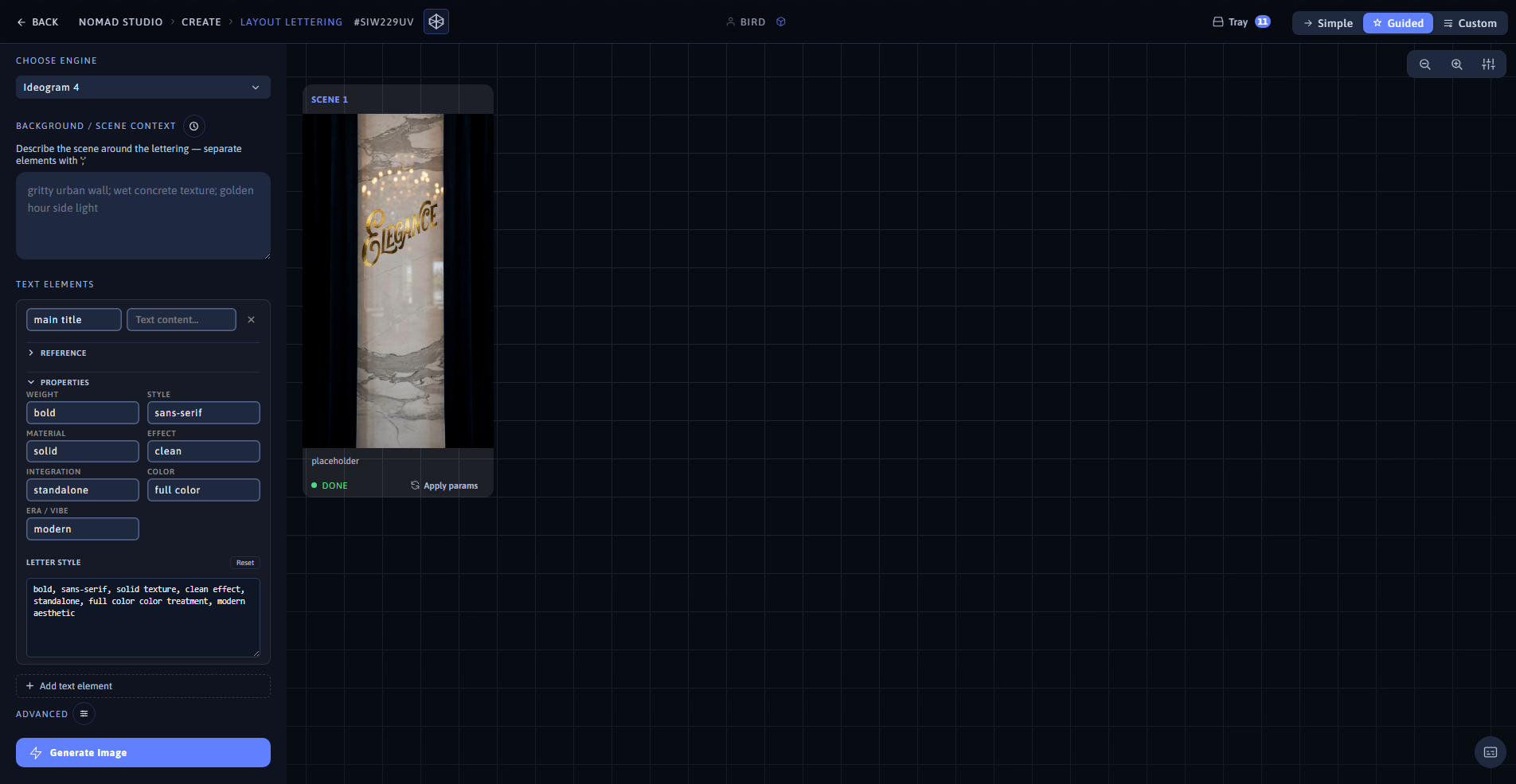The image size is (1516, 784).
Task: Open background context history clock icon
Action: click(x=194, y=126)
